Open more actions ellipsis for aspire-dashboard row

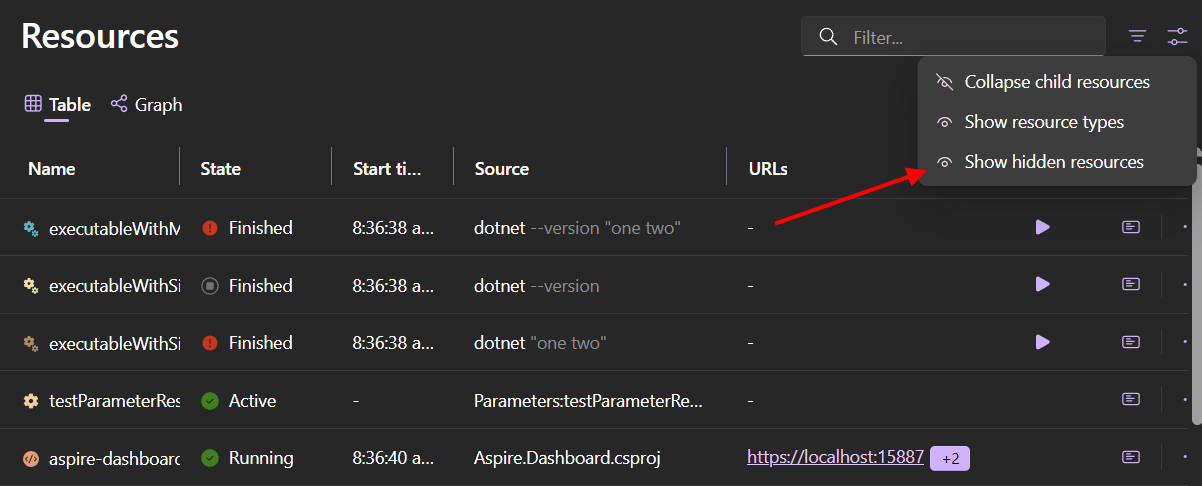click(x=1184, y=458)
